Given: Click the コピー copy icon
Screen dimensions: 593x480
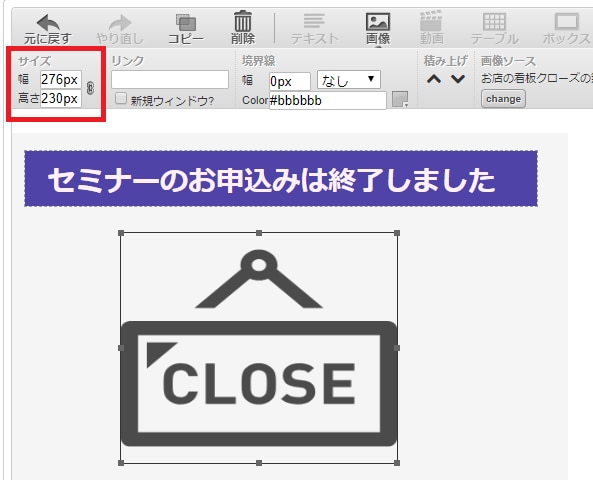Looking at the screenshot, I should pyautogui.click(x=186, y=23).
